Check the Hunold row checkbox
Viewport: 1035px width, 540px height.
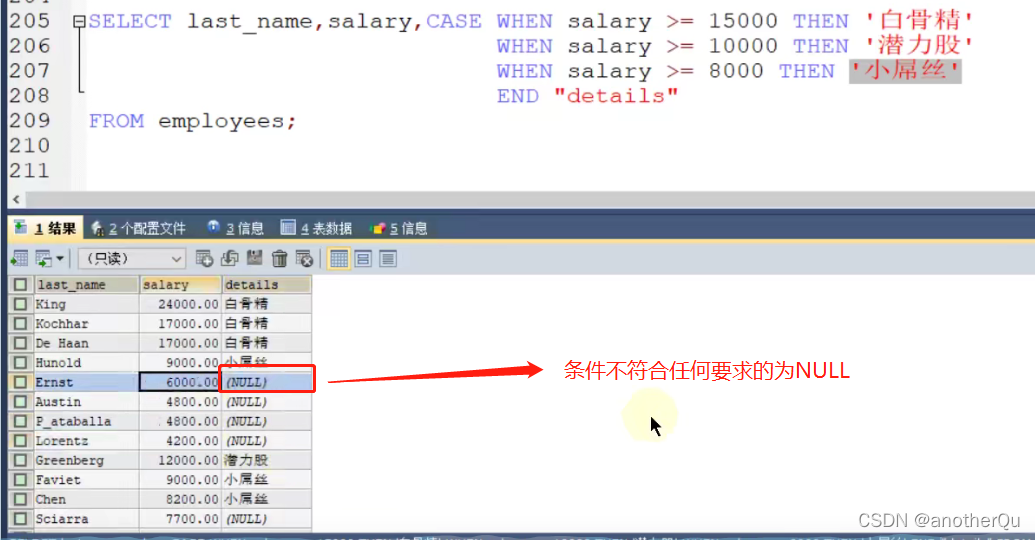tap(20, 362)
